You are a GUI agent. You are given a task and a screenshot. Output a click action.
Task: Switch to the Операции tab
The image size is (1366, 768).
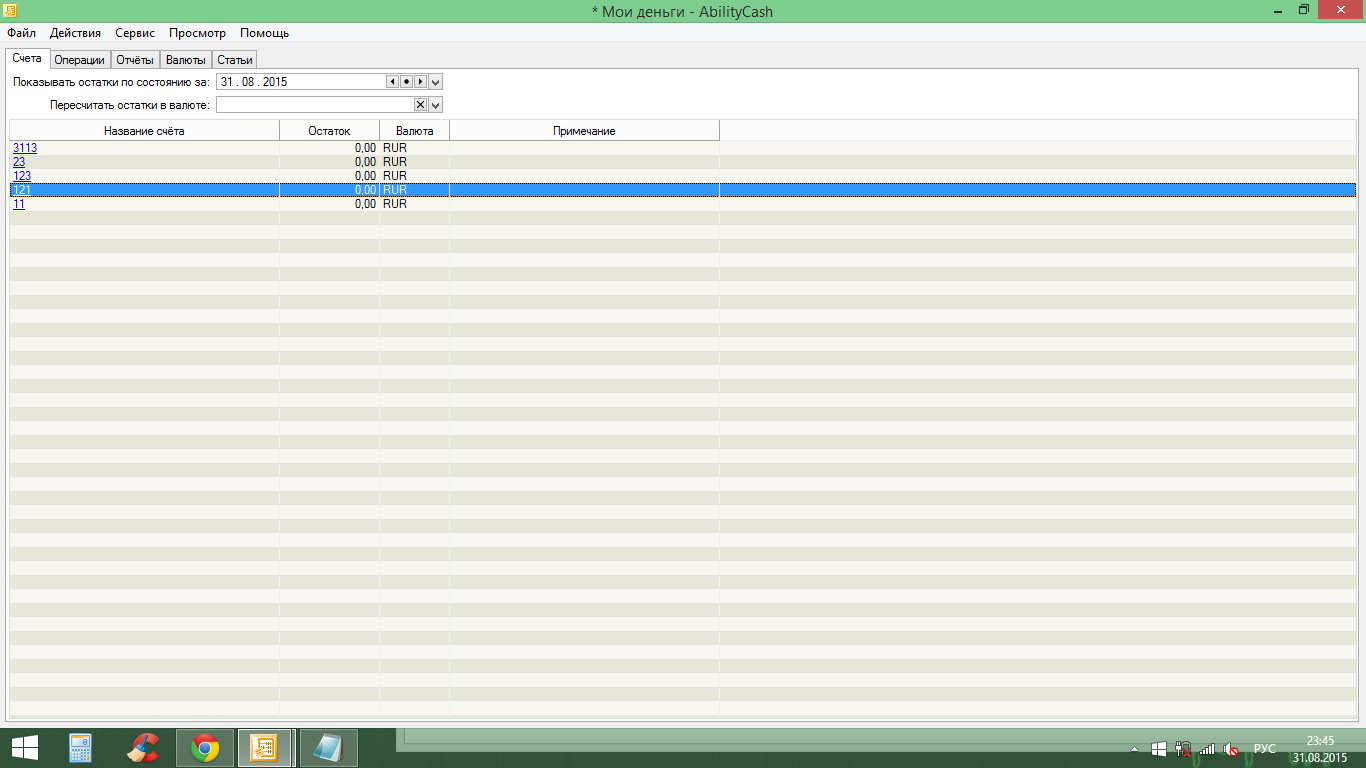coord(79,60)
